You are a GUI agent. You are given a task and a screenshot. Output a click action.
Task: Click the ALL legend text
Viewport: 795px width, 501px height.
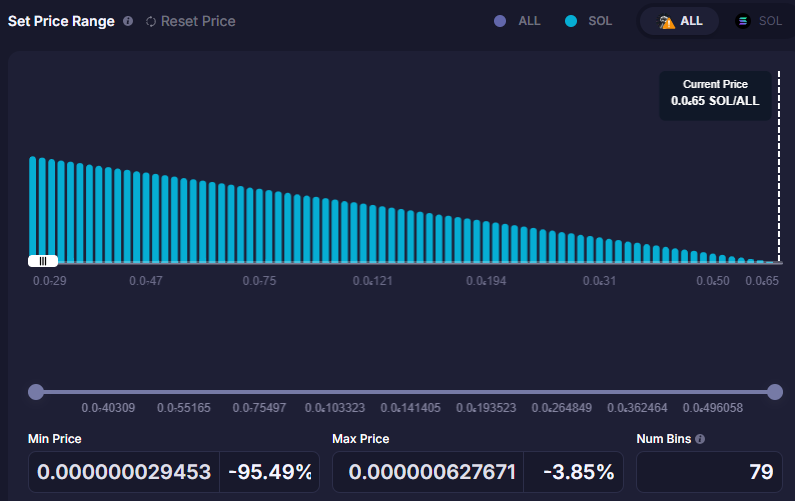[x=529, y=21]
